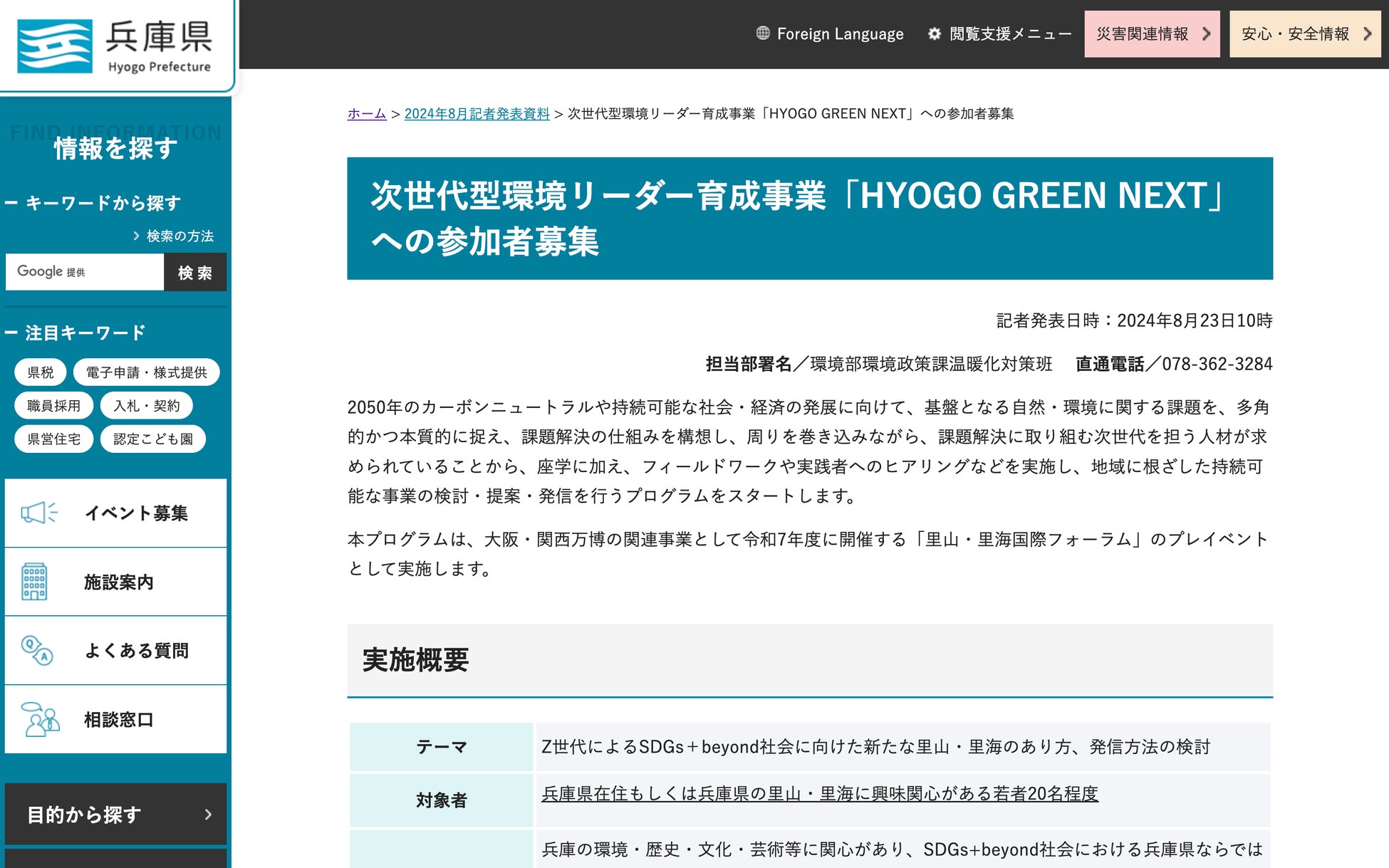Click the arrow on 災害関連情報 button
The image size is (1389, 868).
pyautogui.click(x=1206, y=33)
